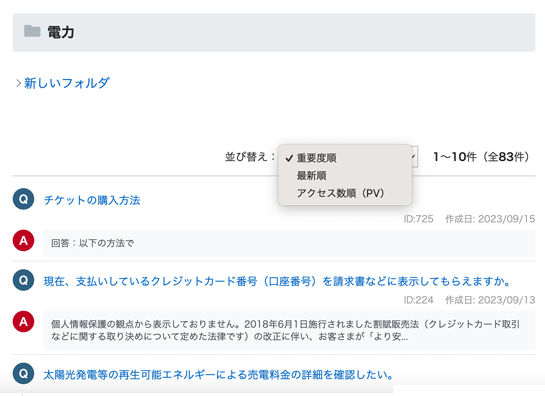The height and width of the screenshot is (396, 545).
Task: Click the 1〜10件（全83件） result count
Action: coord(481,157)
